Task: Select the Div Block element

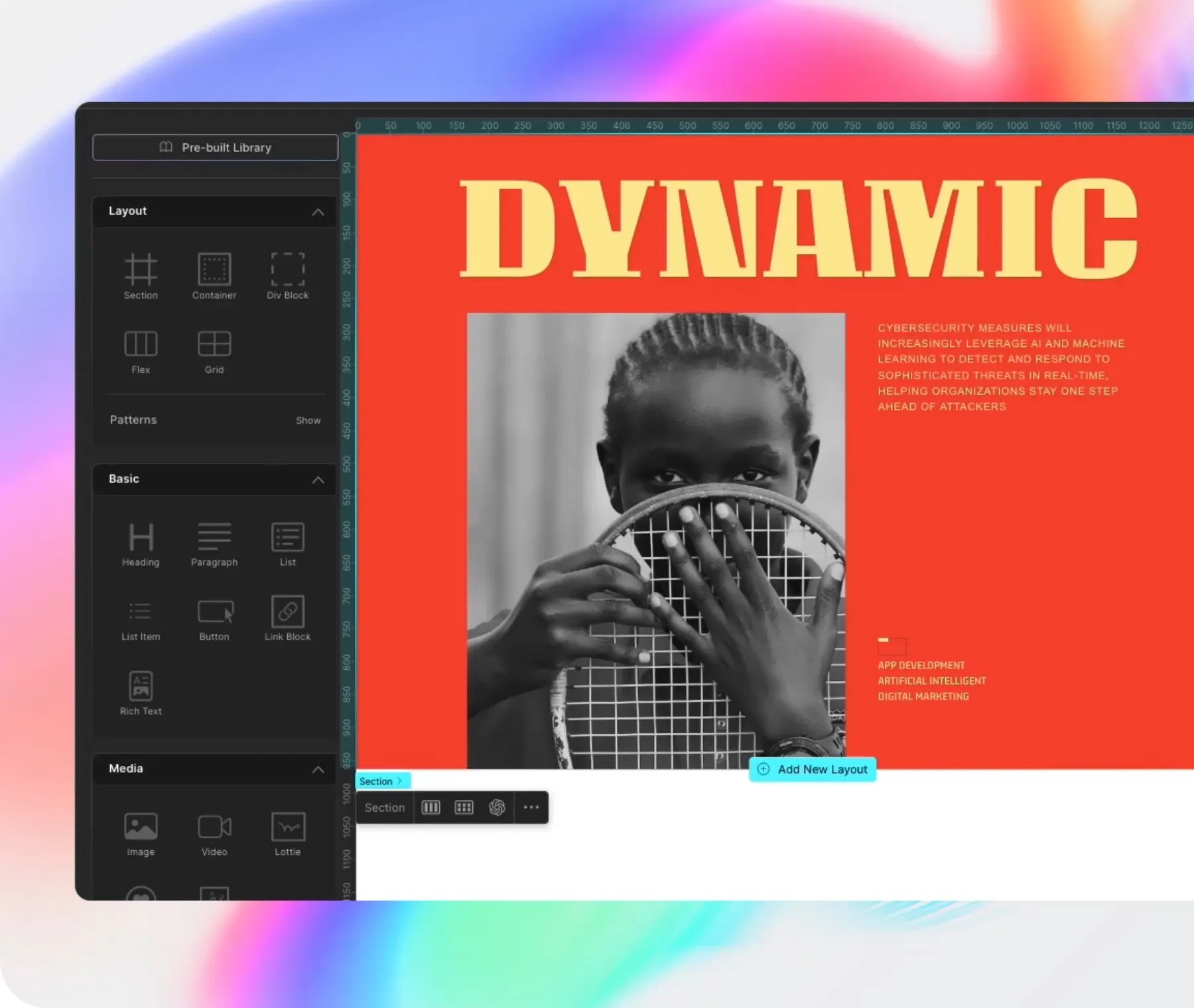Action: pyautogui.click(x=288, y=276)
